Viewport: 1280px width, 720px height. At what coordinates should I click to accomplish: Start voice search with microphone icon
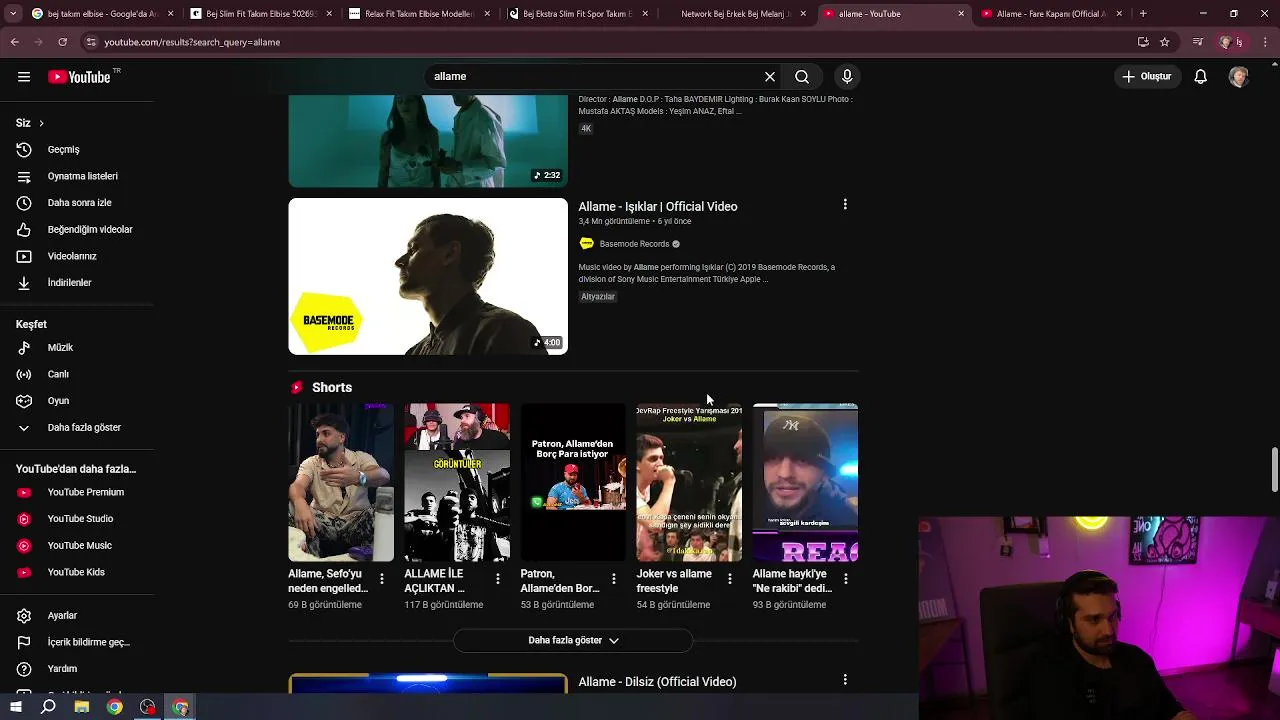pyautogui.click(x=847, y=76)
